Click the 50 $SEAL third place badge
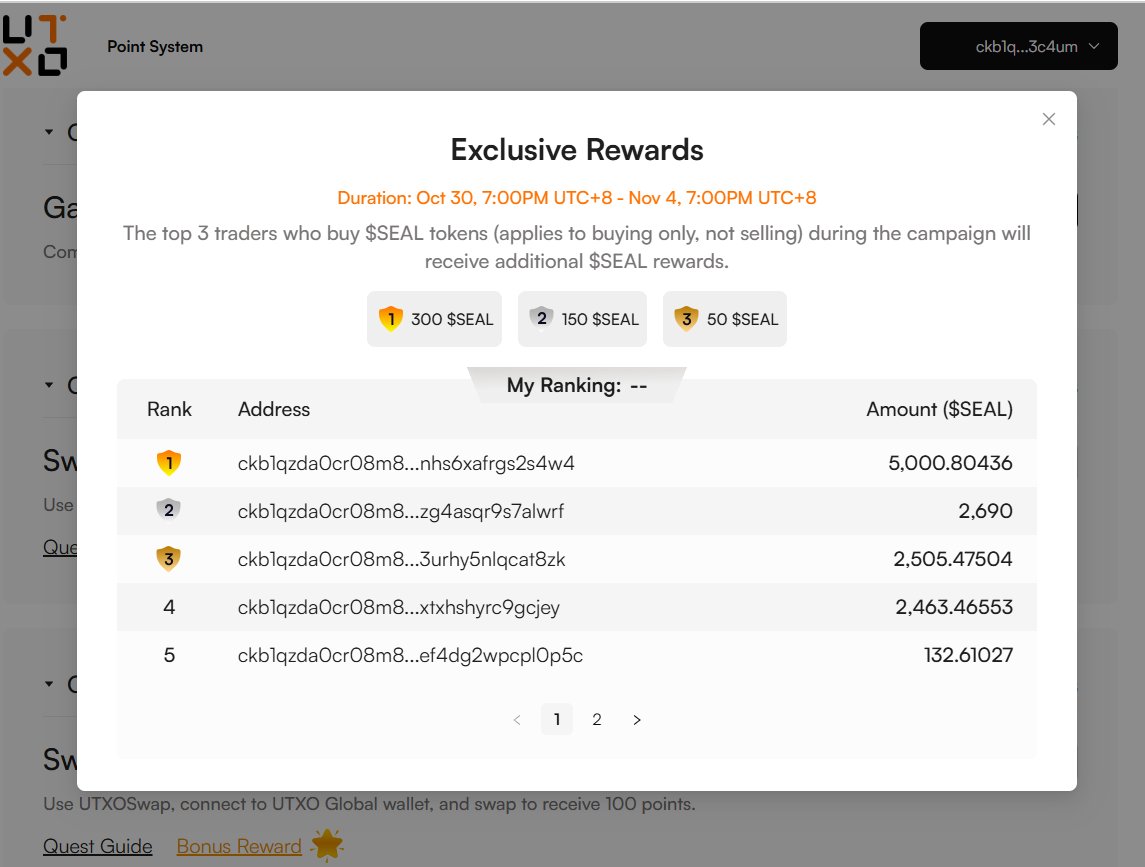Viewport: 1145px width, 867px height. pyautogui.click(x=724, y=319)
